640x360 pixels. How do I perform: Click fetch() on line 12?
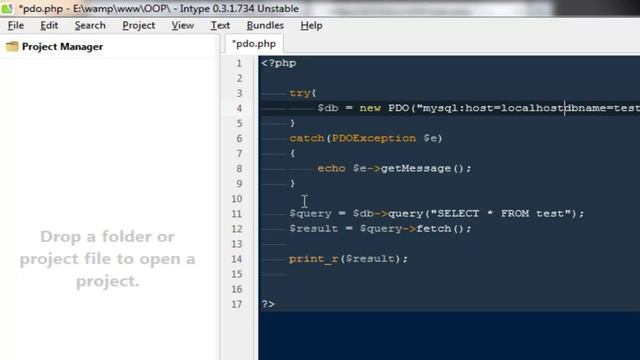click(x=440, y=229)
